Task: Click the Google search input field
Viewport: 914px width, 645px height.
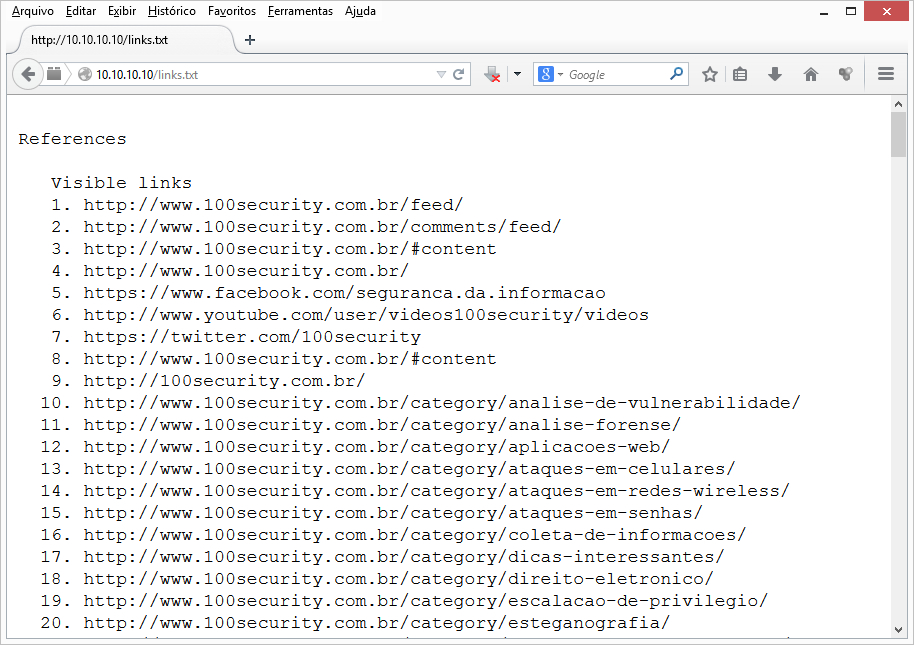Action: [615, 74]
